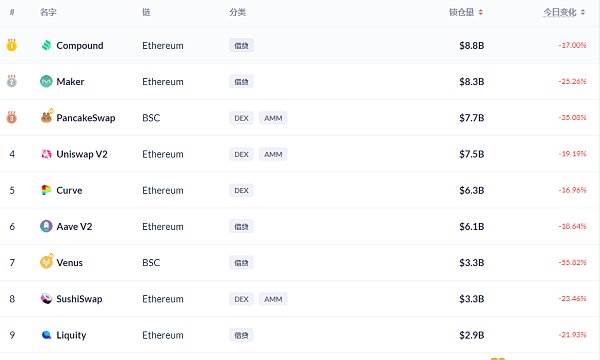
Task: Open the SushiSwap project name link
Action: 79,299
